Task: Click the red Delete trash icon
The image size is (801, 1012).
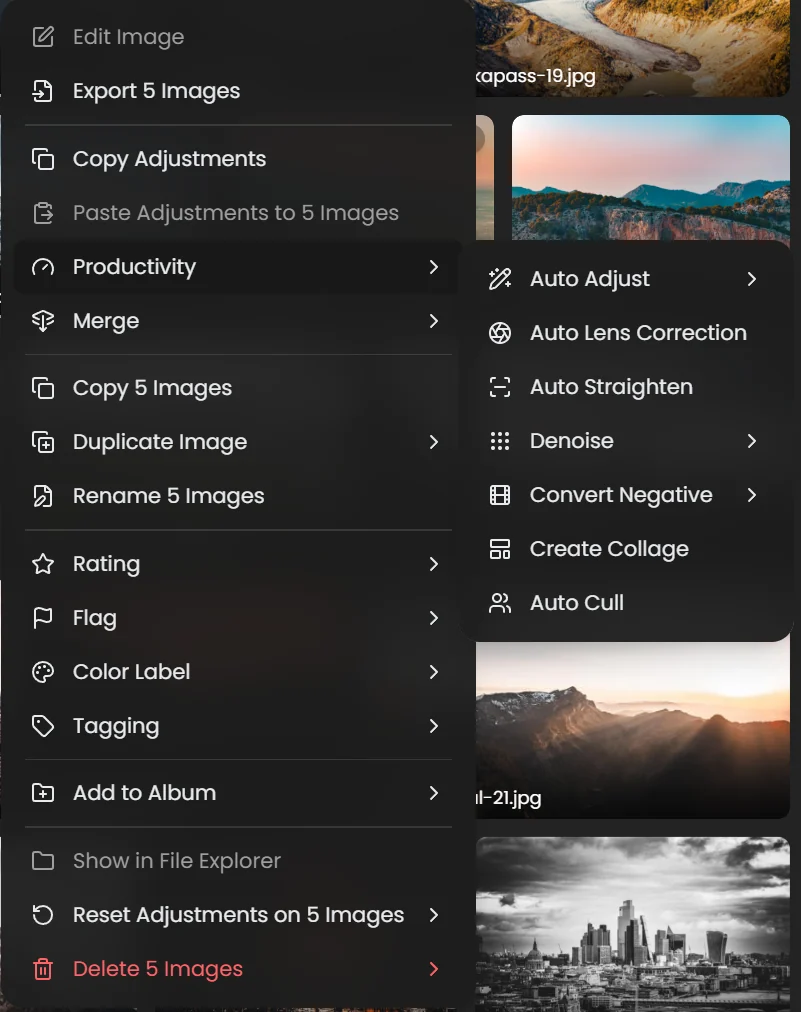Action: tap(43, 969)
